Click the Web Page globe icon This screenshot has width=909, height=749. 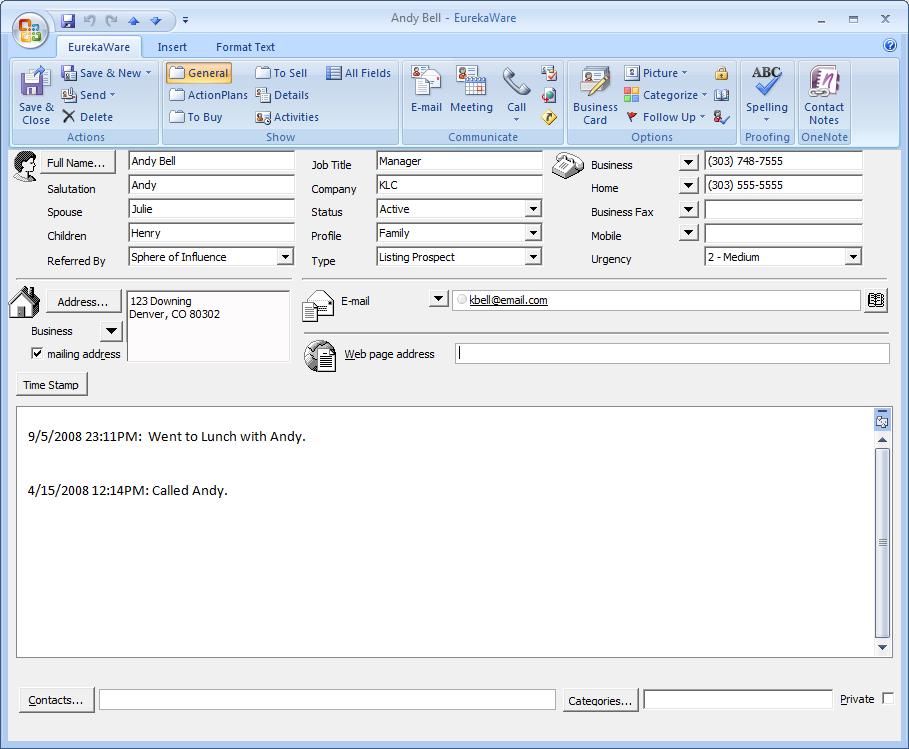549,94
